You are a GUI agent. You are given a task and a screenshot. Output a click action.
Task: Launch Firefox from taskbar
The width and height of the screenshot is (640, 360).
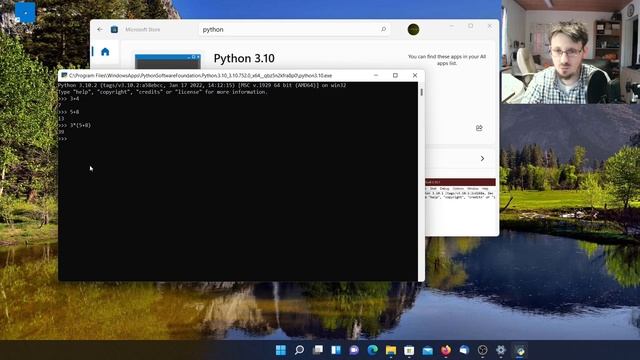pos(446,350)
